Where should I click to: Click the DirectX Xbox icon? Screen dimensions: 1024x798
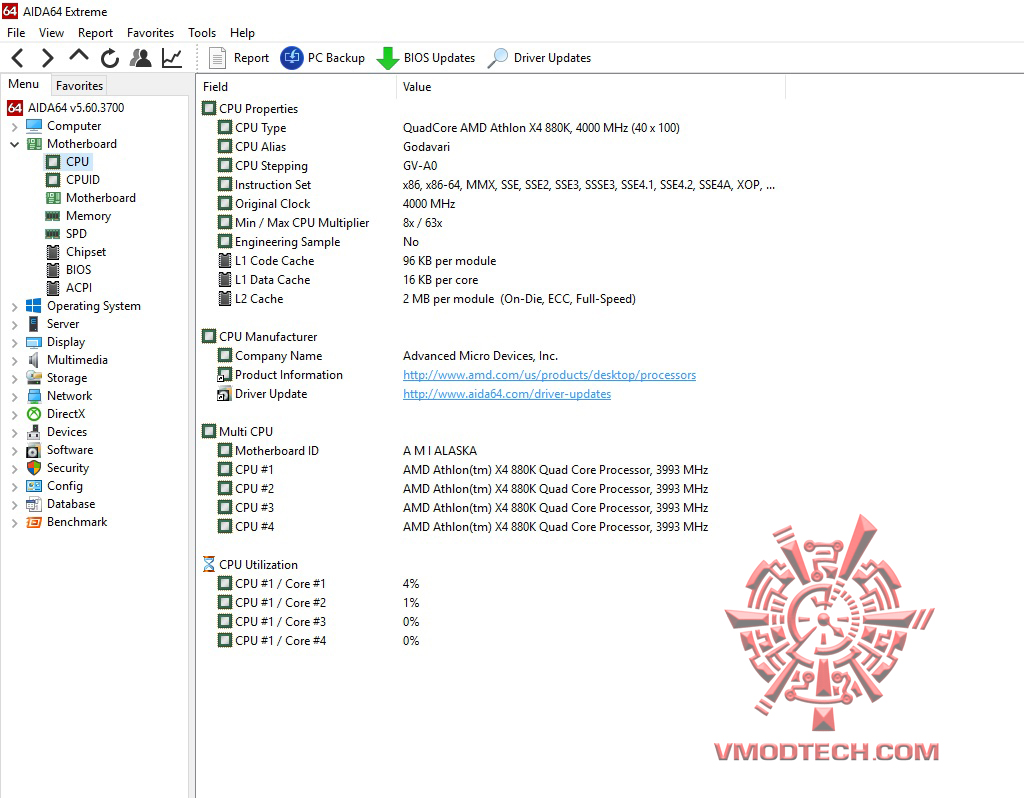point(34,414)
